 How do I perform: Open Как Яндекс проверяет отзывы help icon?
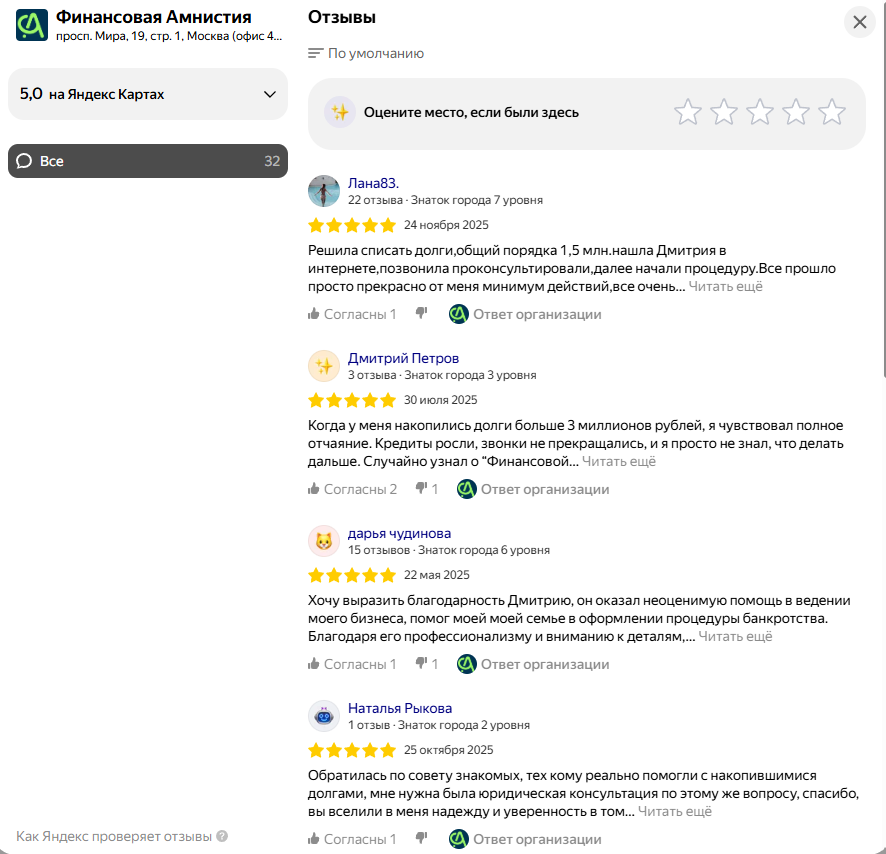222,836
